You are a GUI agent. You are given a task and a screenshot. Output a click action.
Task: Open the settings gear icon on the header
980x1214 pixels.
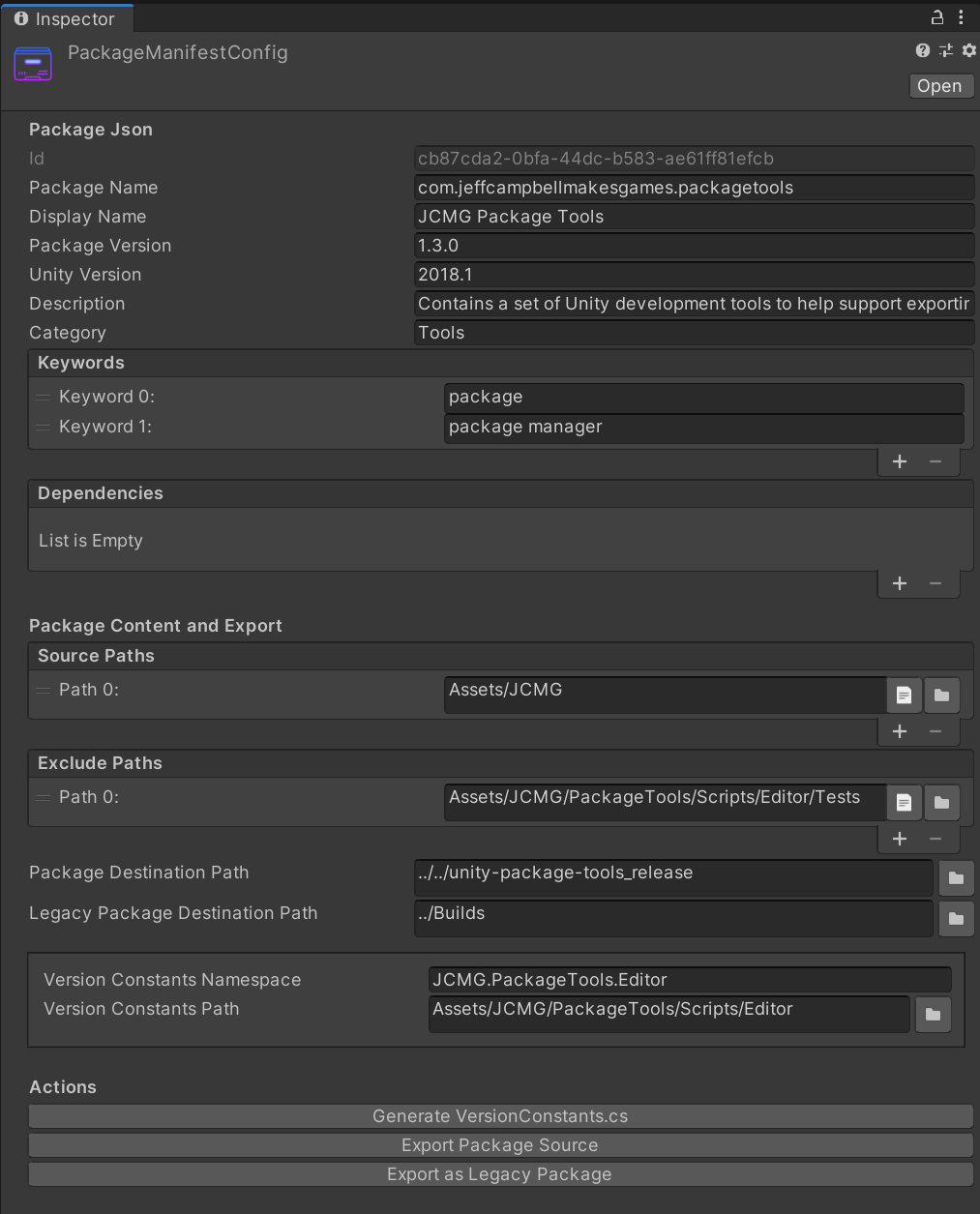click(x=968, y=50)
